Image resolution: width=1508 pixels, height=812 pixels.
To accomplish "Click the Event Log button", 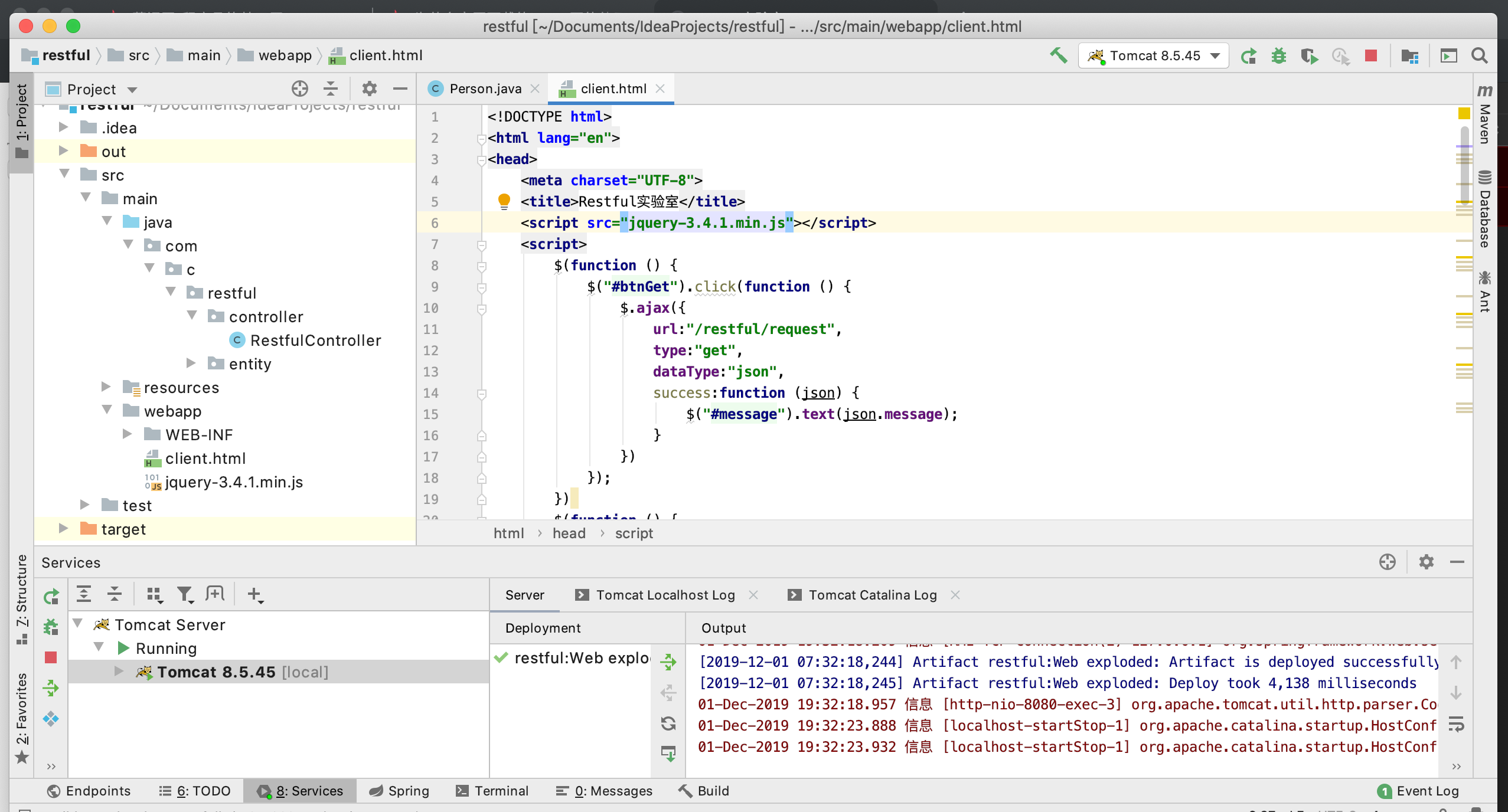I will tap(1418, 791).
